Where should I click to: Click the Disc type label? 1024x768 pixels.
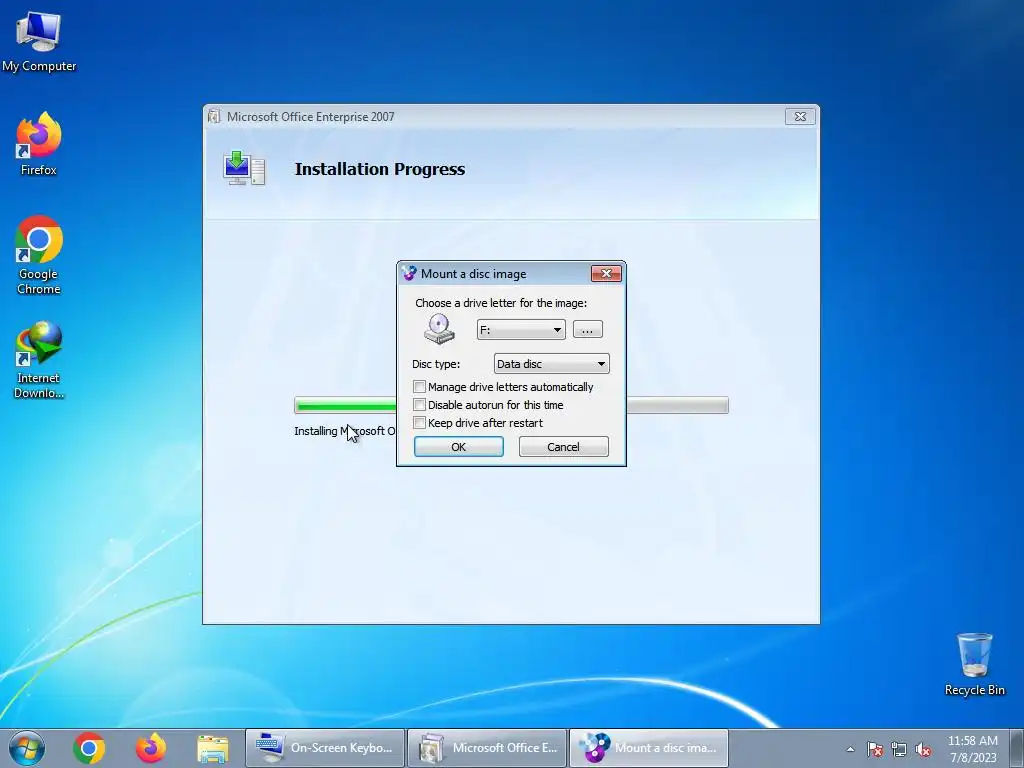(436, 364)
